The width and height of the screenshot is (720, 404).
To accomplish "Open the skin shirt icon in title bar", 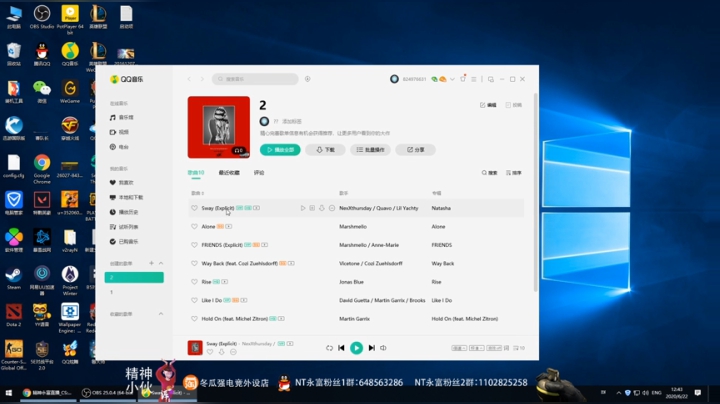I will pos(463,79).
